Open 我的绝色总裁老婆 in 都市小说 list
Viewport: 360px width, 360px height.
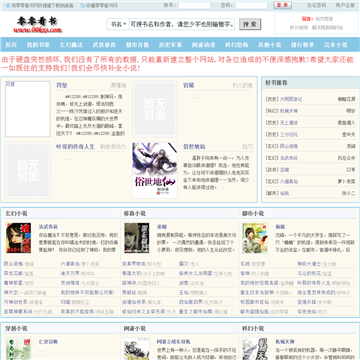tap(259, 283)
